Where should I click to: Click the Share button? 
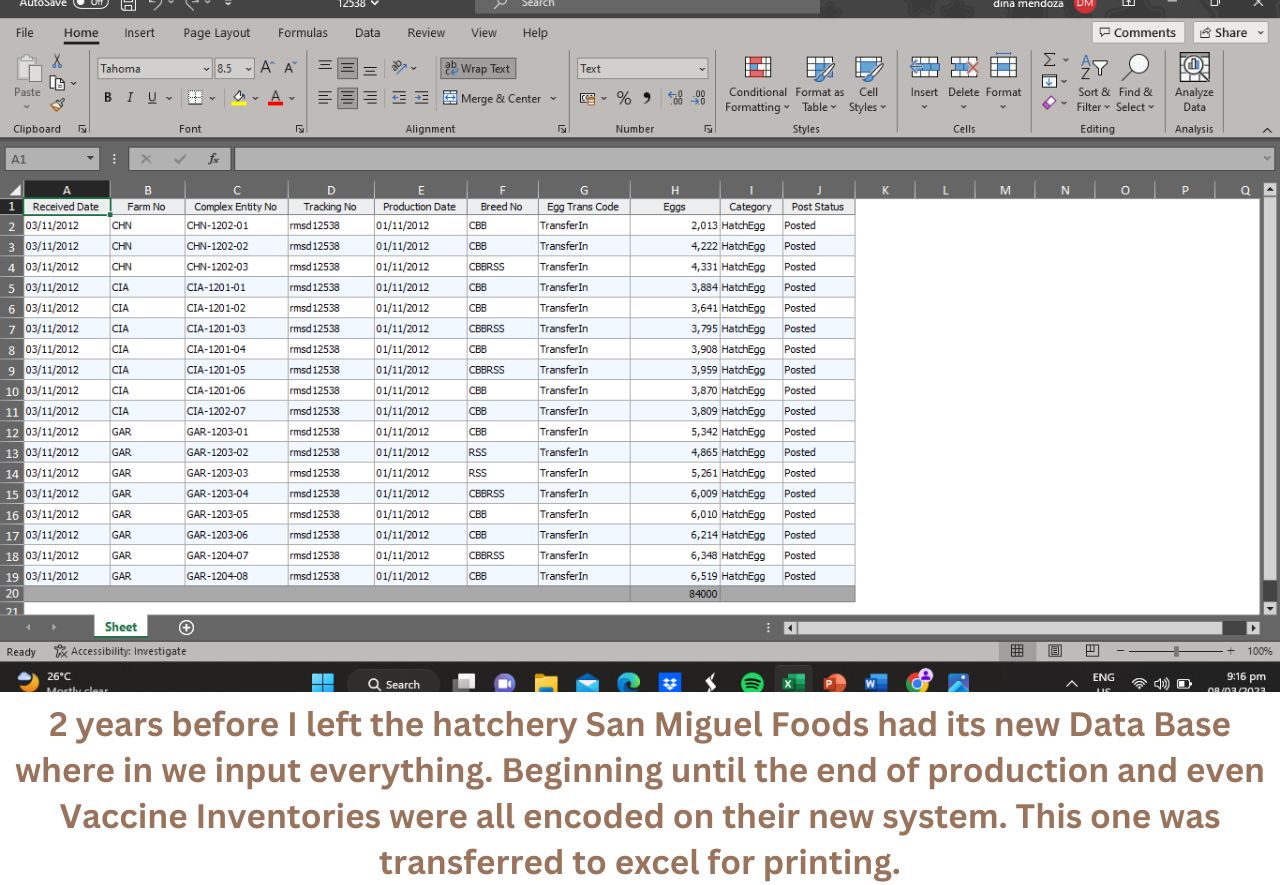1229,33
